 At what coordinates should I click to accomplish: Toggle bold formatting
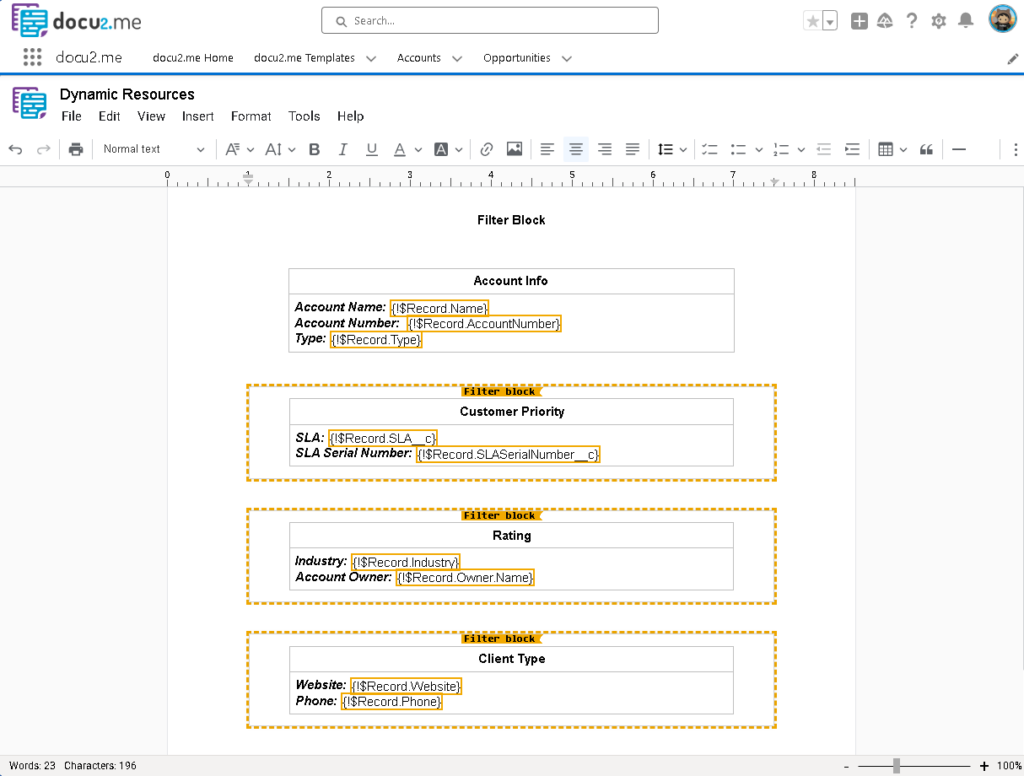[x=314, y=150]
